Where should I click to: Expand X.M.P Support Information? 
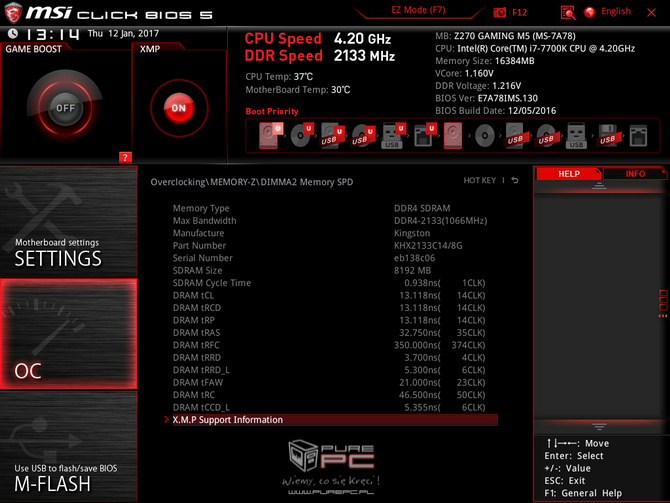click(x=335, y=420)
